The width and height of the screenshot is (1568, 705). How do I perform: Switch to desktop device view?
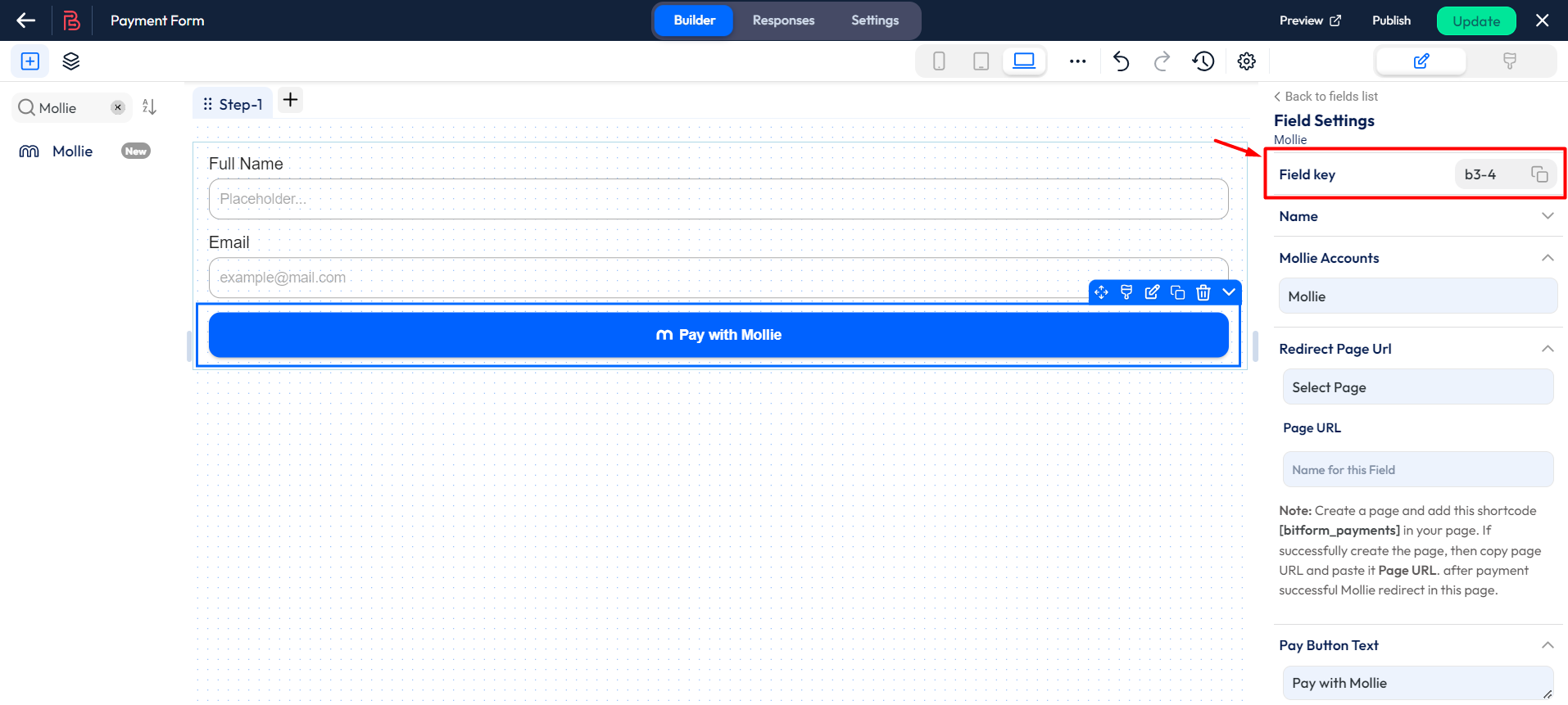(x=1024, y=61)
